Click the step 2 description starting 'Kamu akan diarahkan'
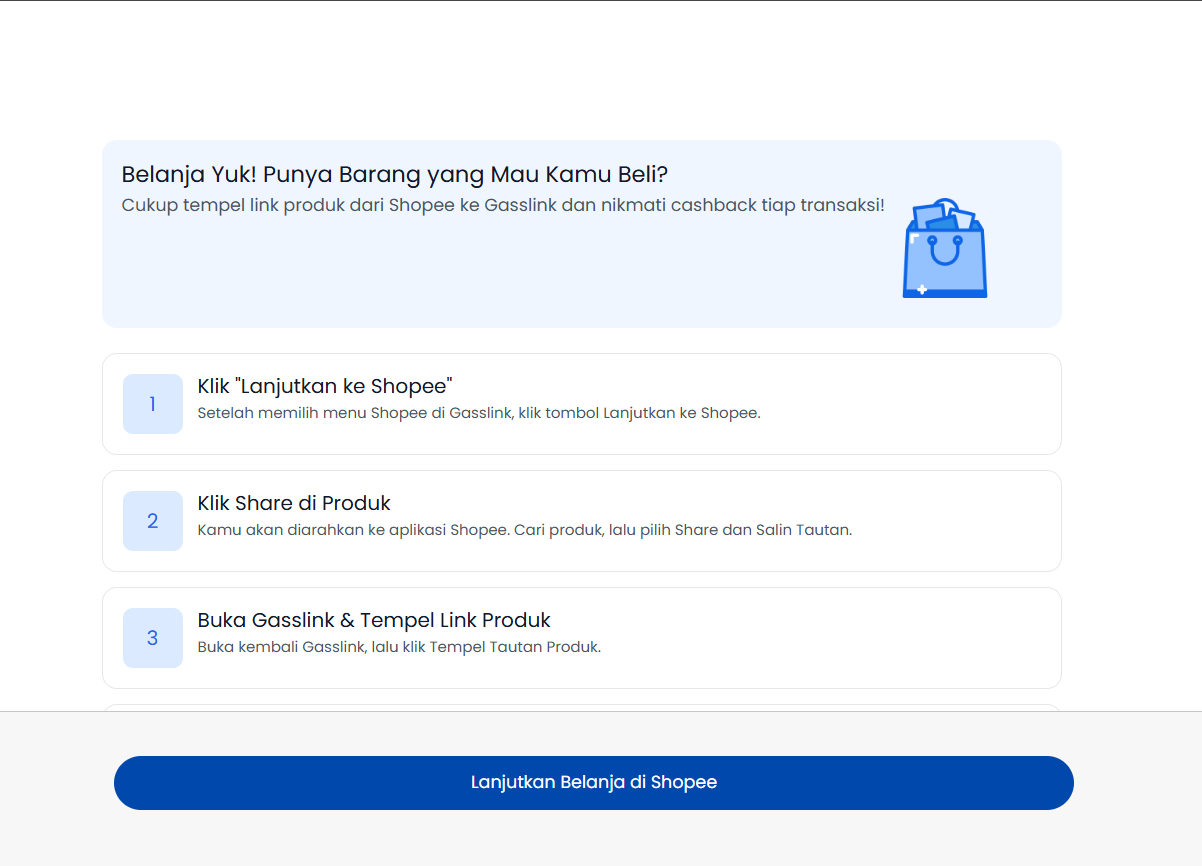 [524, 530]
